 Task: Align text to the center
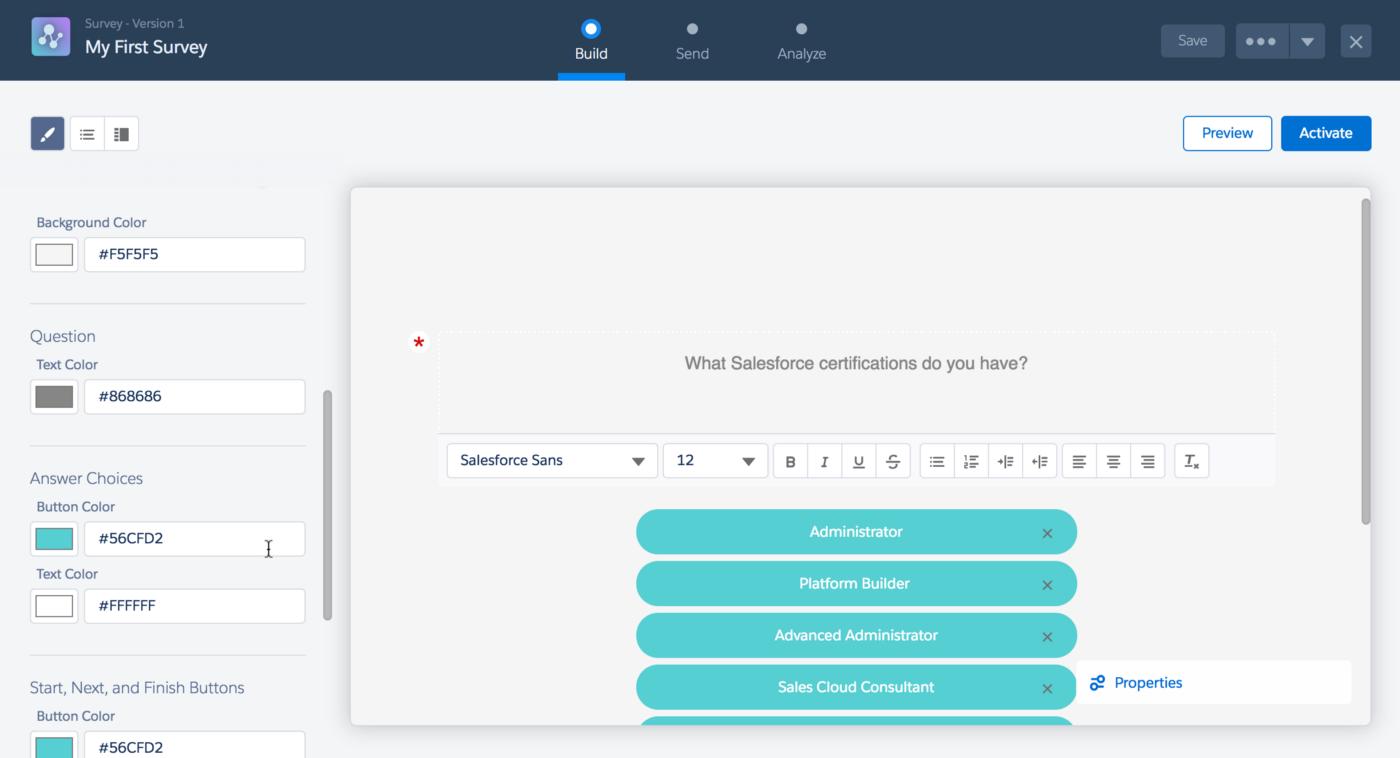pyautogui.click(x=1113, y=461)
